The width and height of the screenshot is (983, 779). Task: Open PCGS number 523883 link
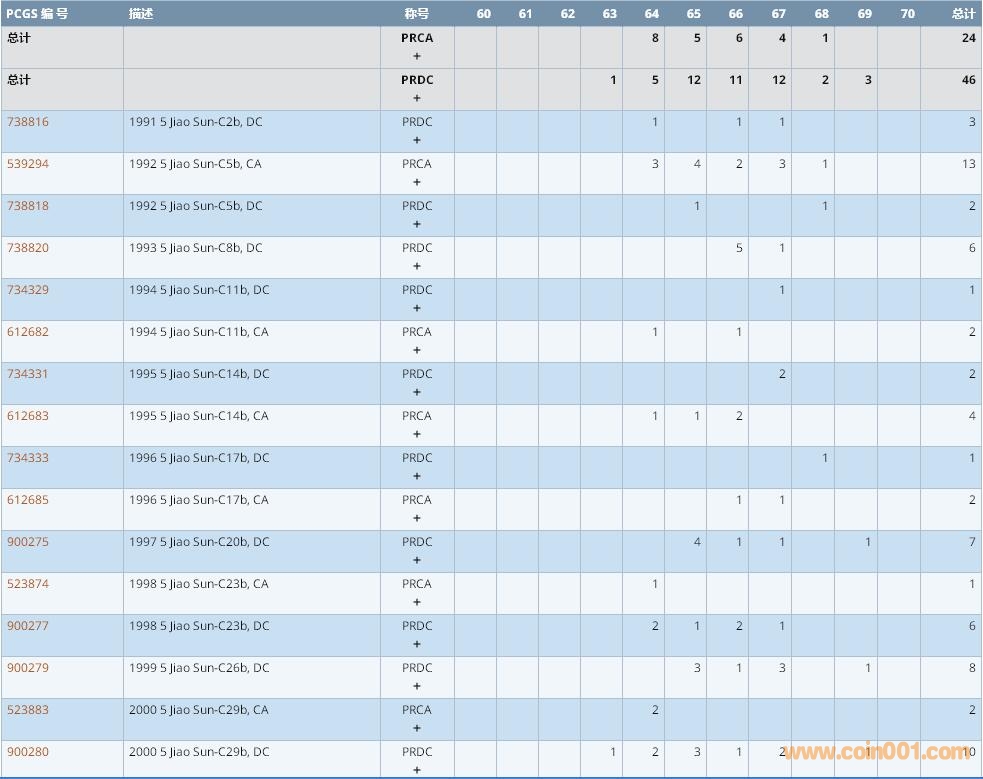(x=28, y=710)
